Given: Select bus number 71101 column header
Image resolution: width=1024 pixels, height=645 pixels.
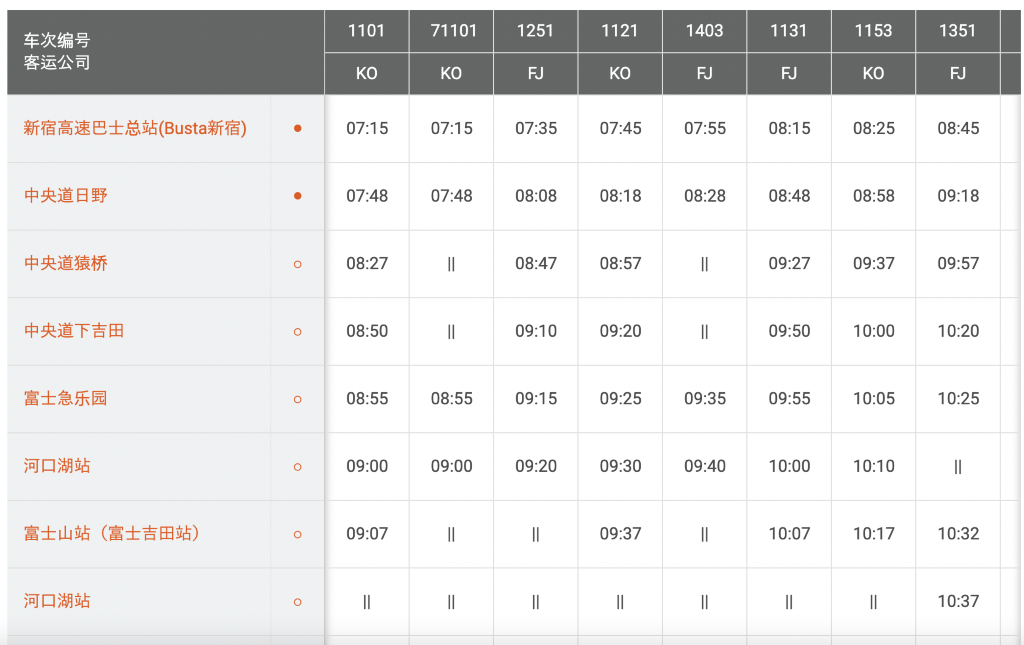Looking at the screenshot, I should tap(451, 31).
